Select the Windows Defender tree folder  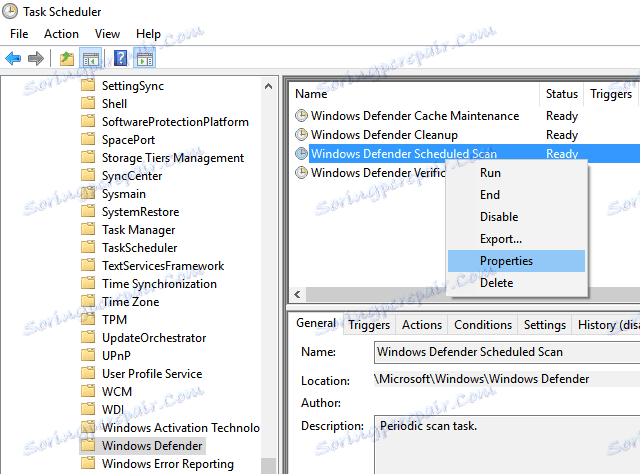[x=152, y=445]
